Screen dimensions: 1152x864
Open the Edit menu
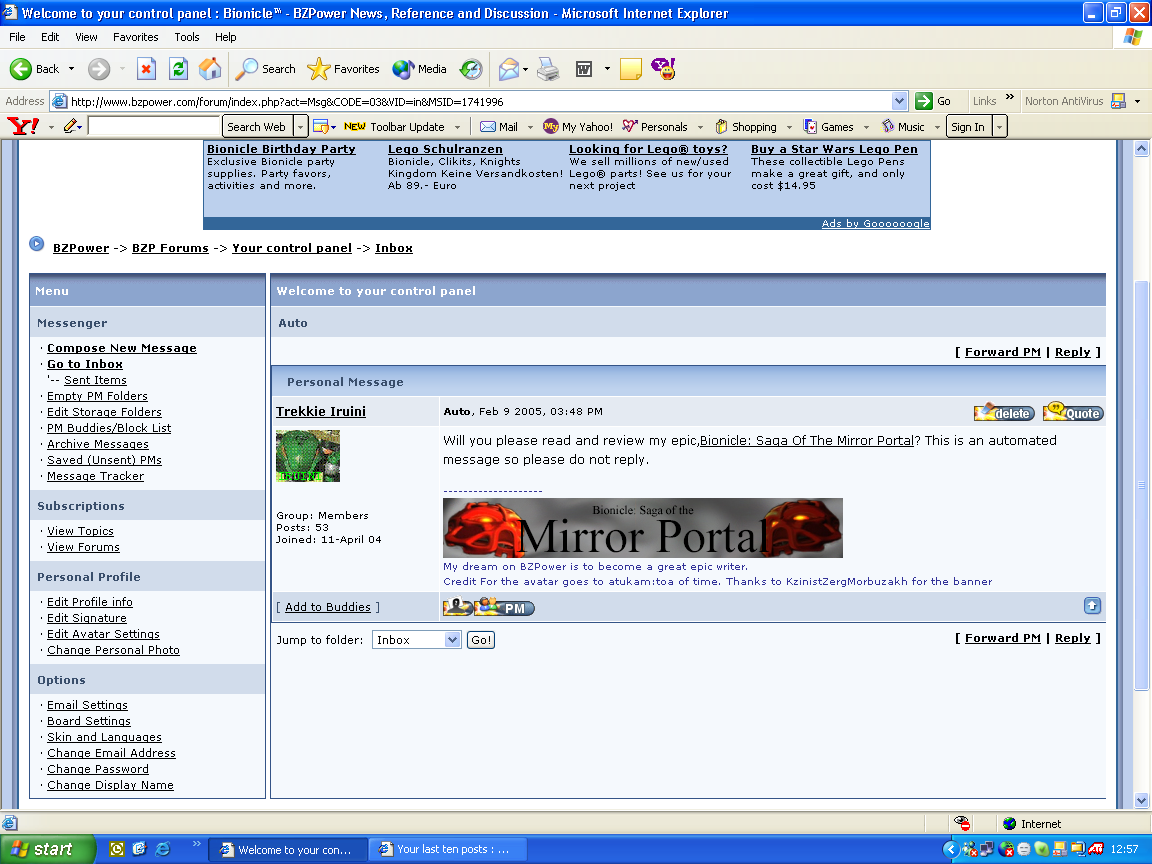point(50,37)
